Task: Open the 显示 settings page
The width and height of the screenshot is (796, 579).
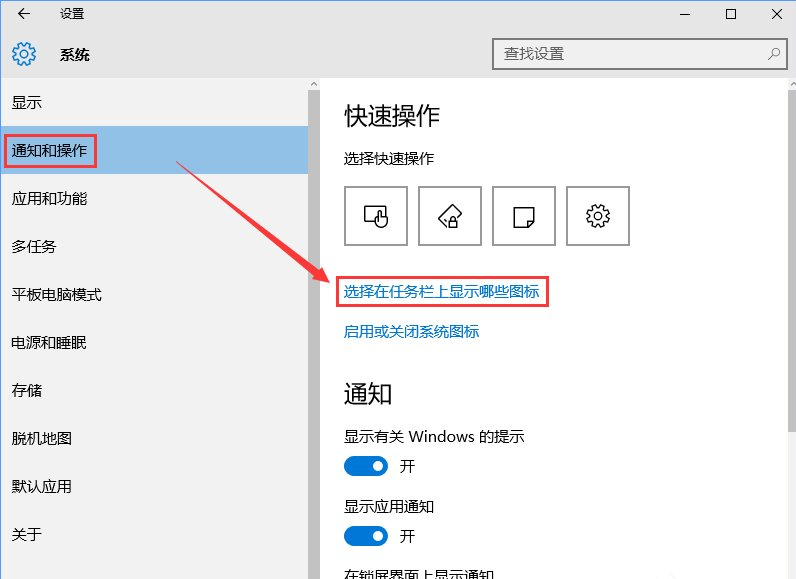Action: tap(27, 103)
